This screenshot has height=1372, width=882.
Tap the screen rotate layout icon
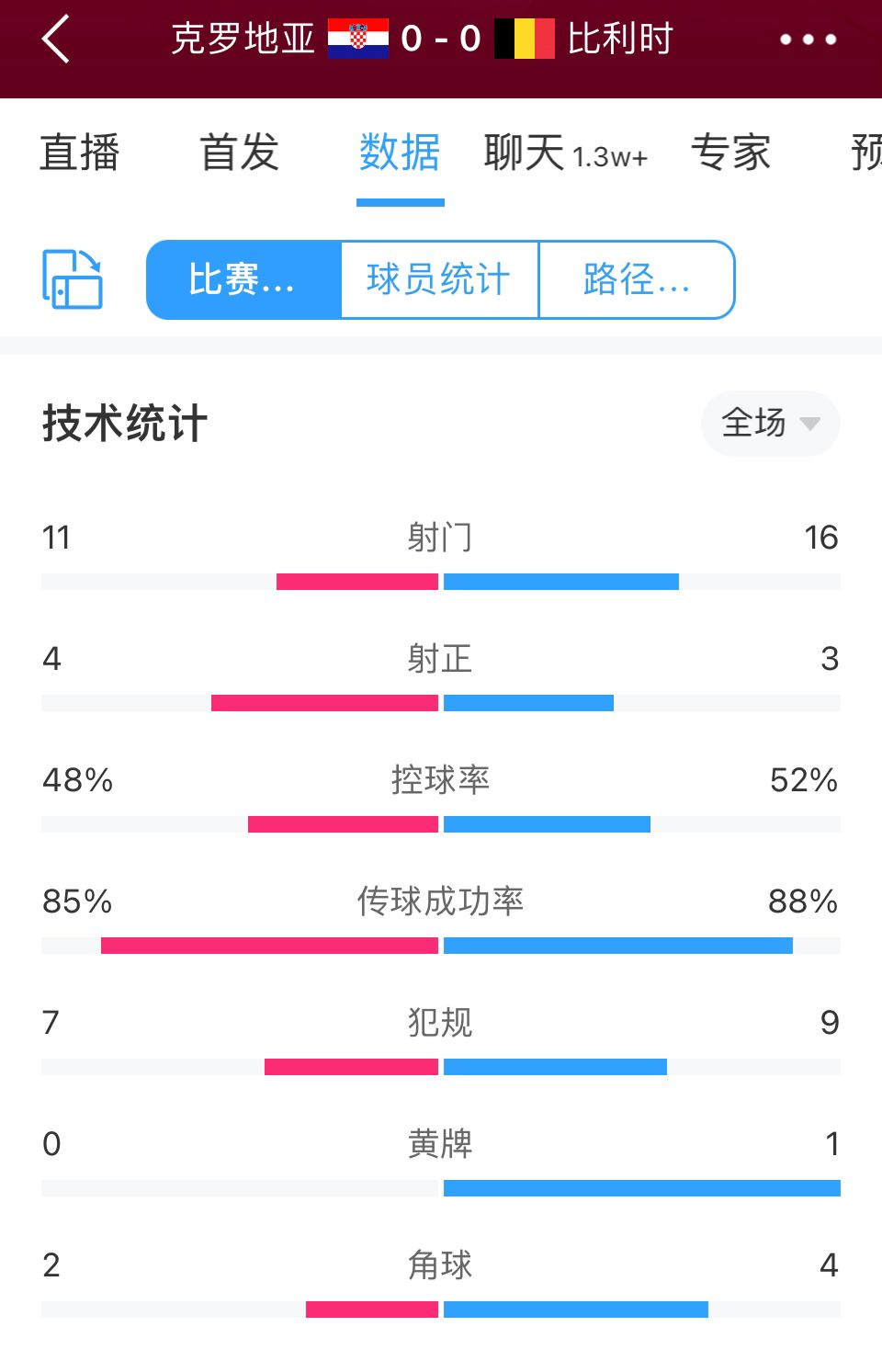click(73, 279)
